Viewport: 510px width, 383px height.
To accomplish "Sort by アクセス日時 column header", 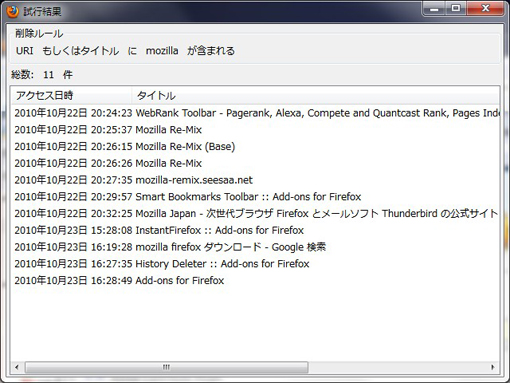I will point(71,96).
